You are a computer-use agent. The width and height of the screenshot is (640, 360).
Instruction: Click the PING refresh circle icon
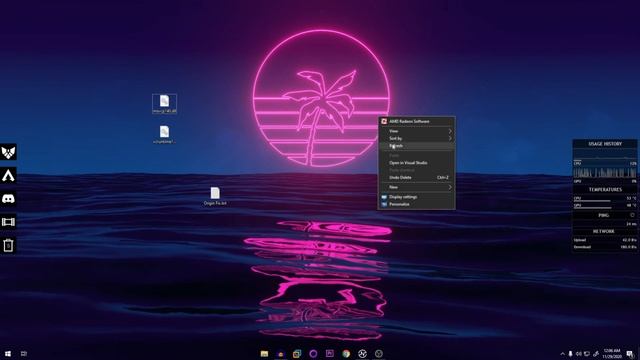[632, 215]
